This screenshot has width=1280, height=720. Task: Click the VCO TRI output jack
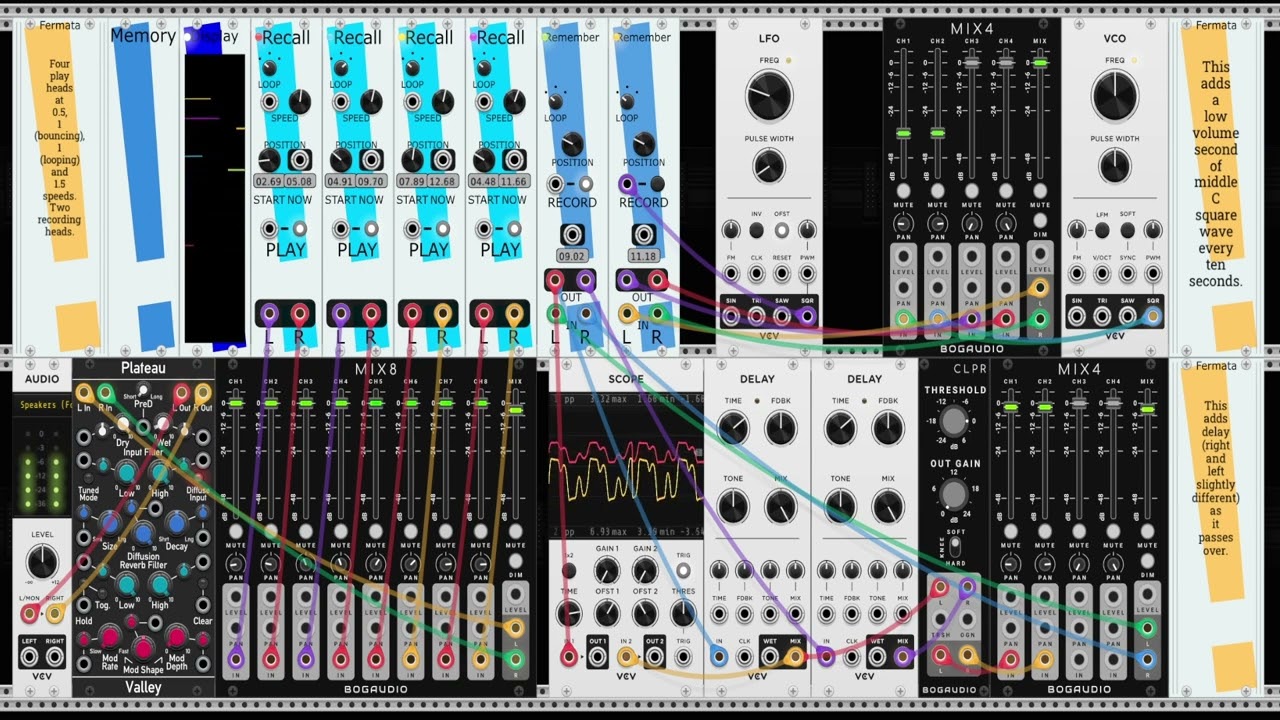1102,316
